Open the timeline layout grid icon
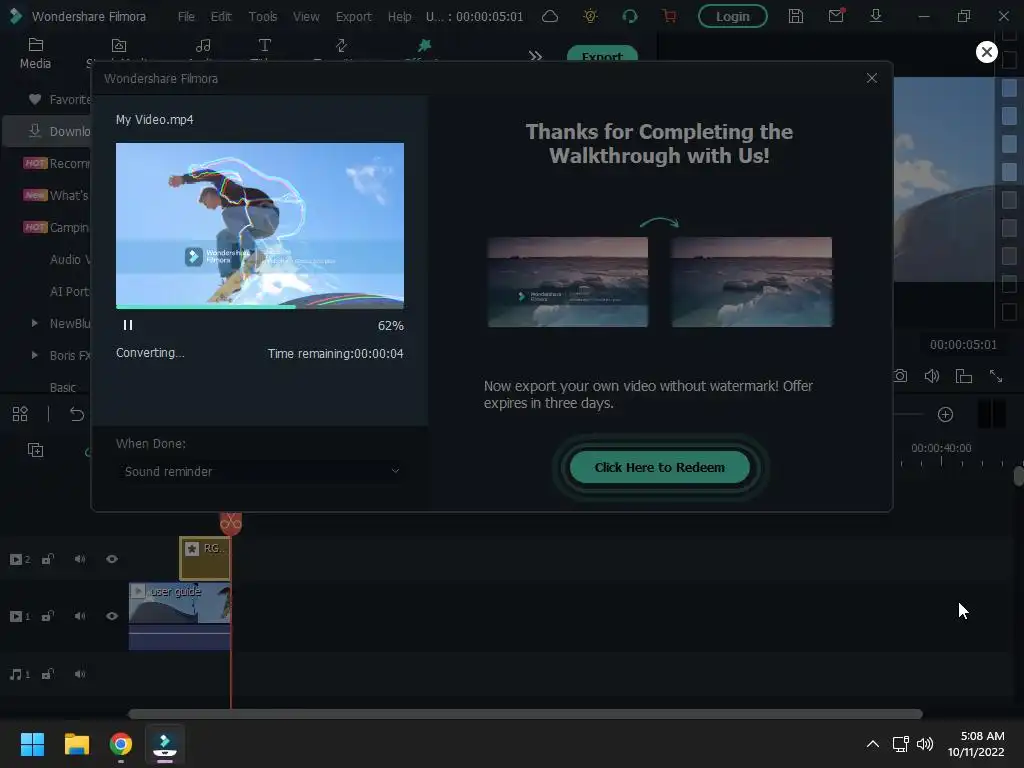 pos(20,414)
